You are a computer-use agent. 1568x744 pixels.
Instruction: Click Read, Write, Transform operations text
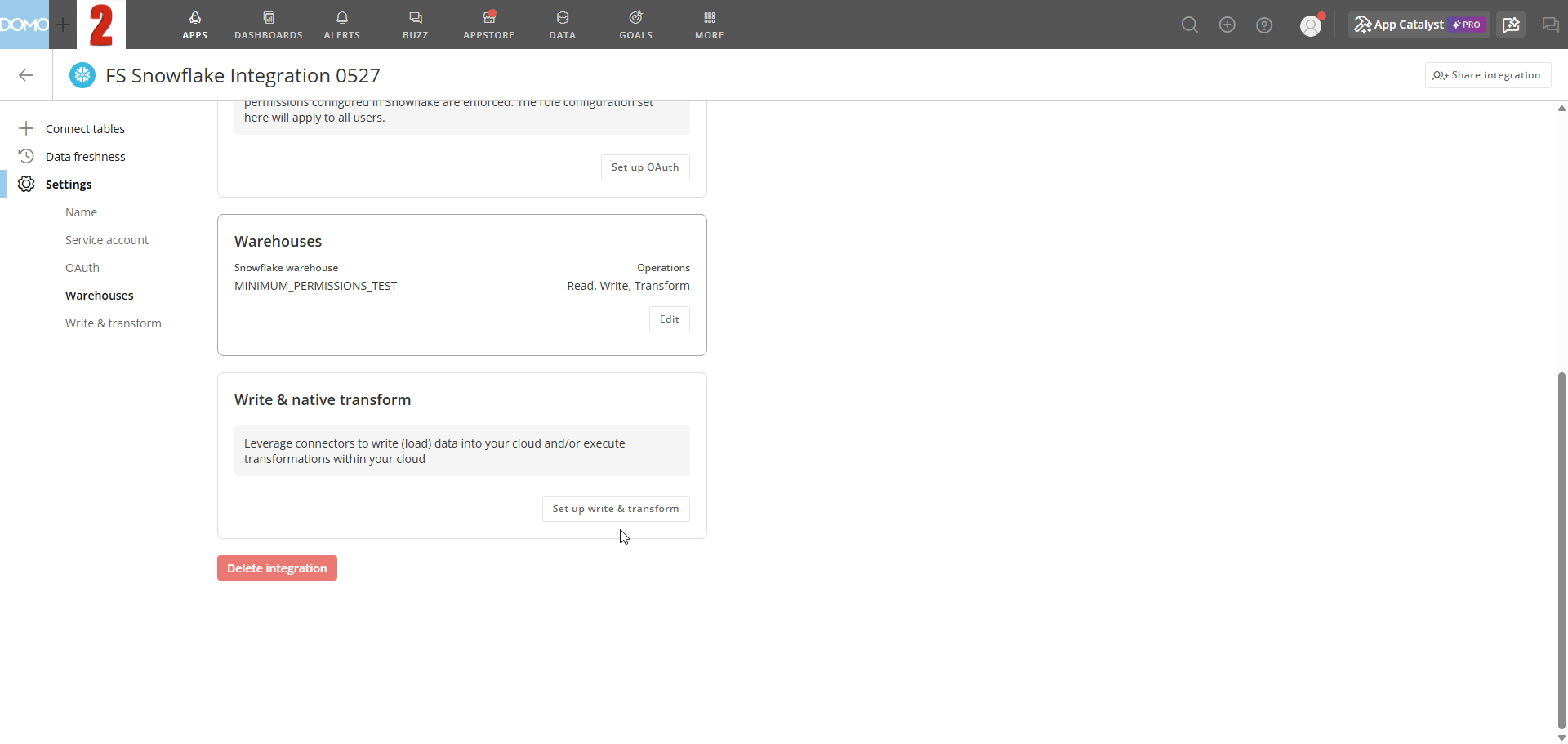pyautogui.click(x=628, y=286)
